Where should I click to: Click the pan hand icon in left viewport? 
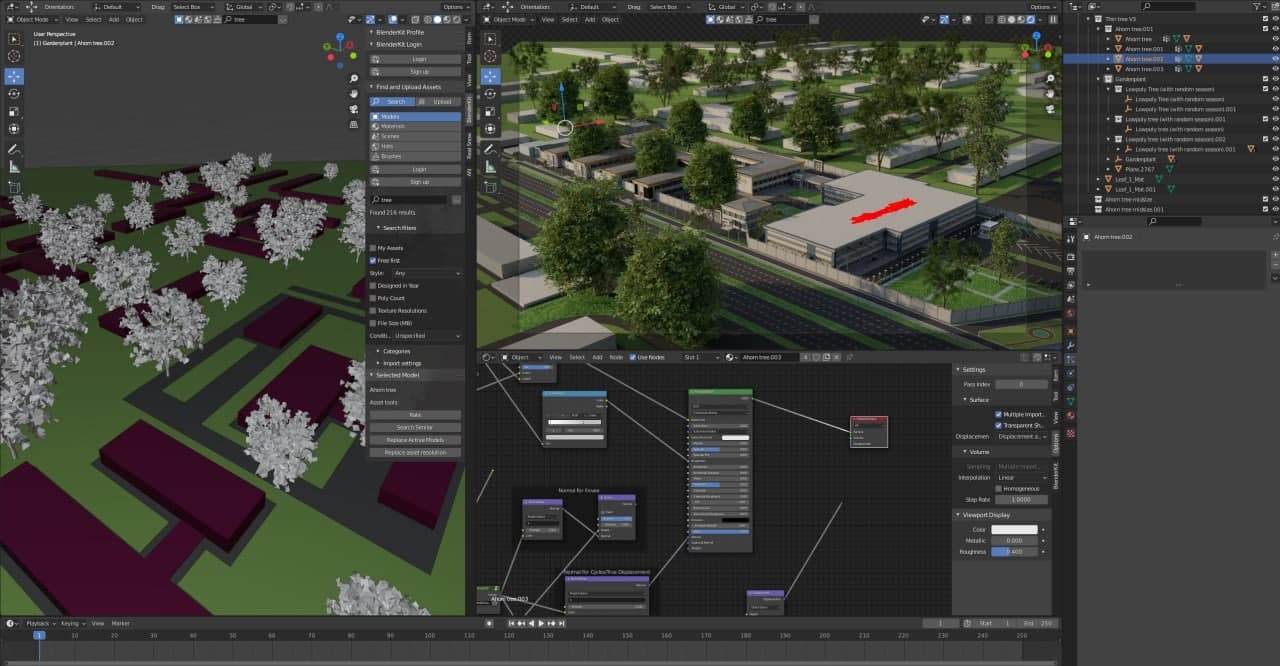pos(354,93)
